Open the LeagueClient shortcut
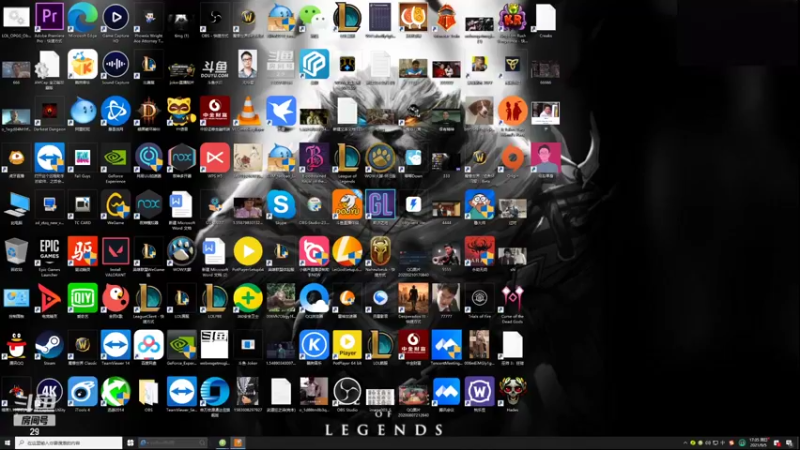 149,298
